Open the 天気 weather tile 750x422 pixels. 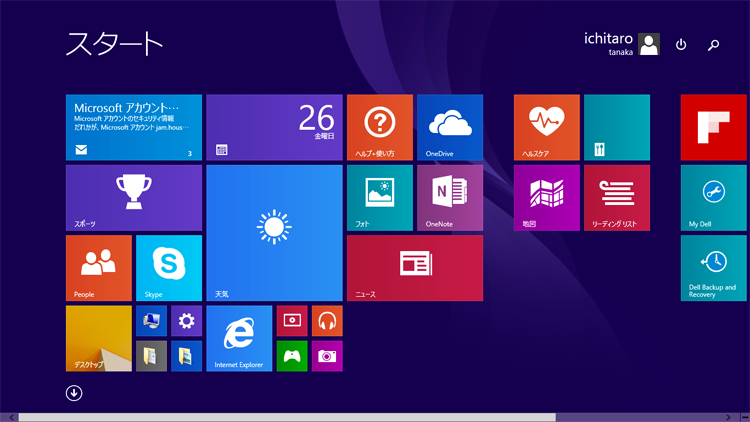pyautogui.click(x=274, y=232)
